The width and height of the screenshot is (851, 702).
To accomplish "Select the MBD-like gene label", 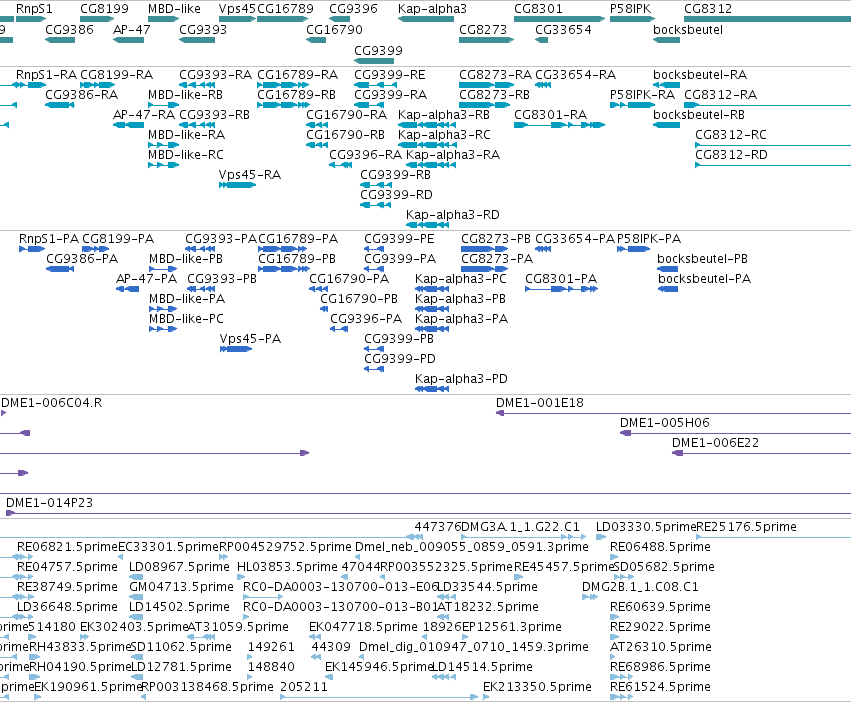I will (x=174, y=9).
